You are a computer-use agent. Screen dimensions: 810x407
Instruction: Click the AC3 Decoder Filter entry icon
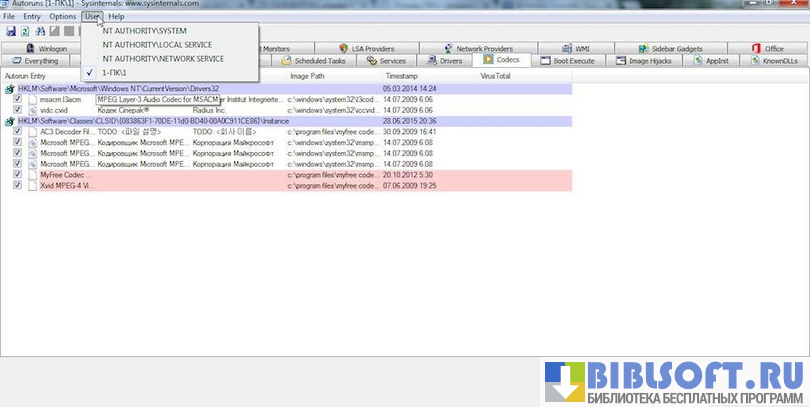click(x=31, y=132)
